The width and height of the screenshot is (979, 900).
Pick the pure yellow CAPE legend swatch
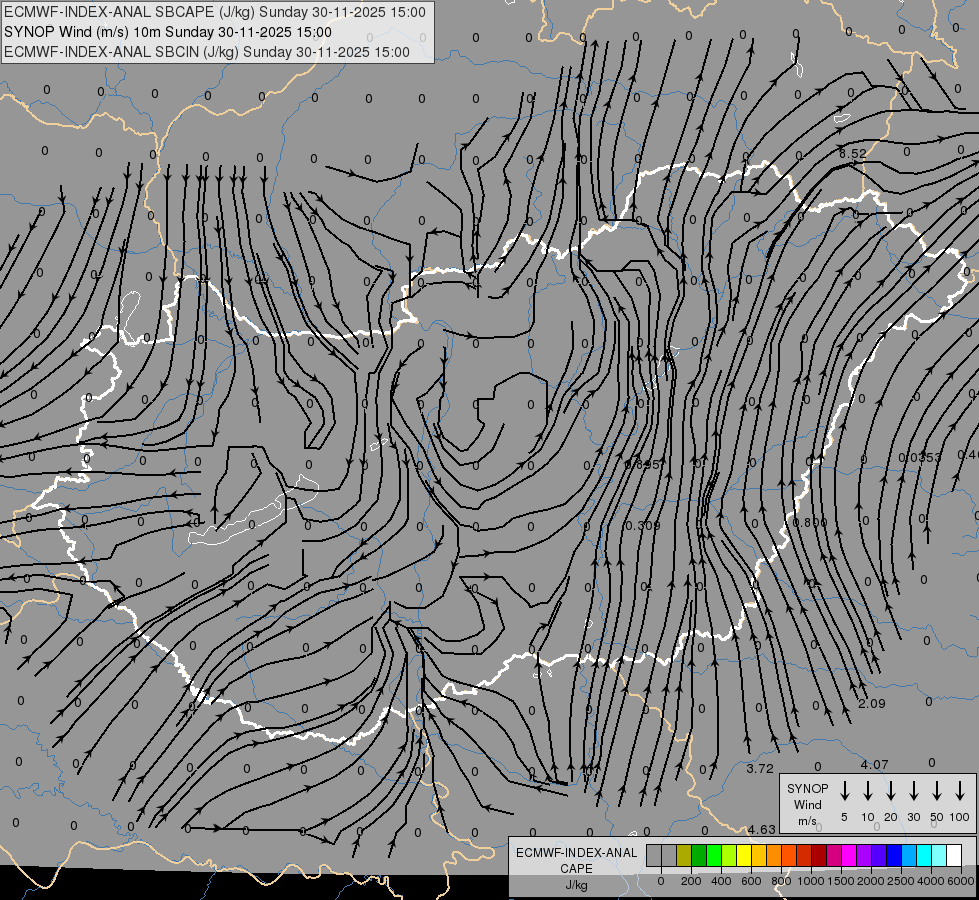pyautogui.click(x=744, y=855)
